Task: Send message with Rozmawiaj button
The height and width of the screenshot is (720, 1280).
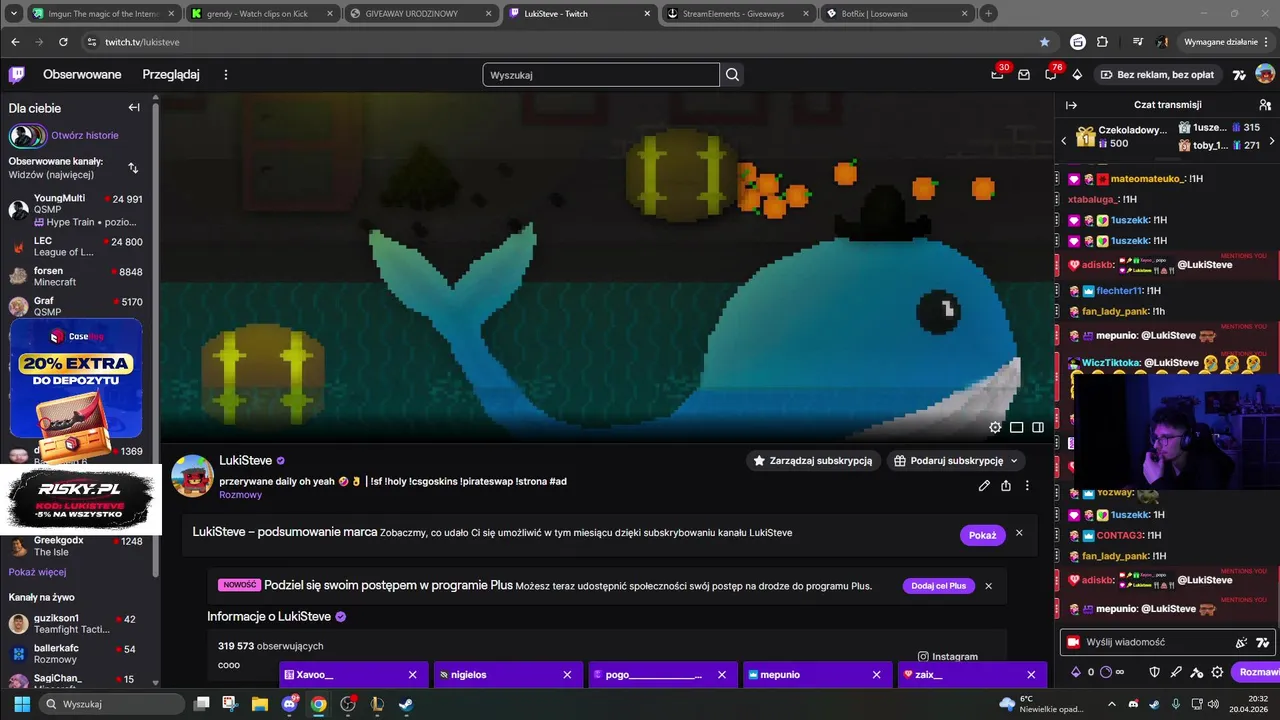Action: tap(1255, 672)
